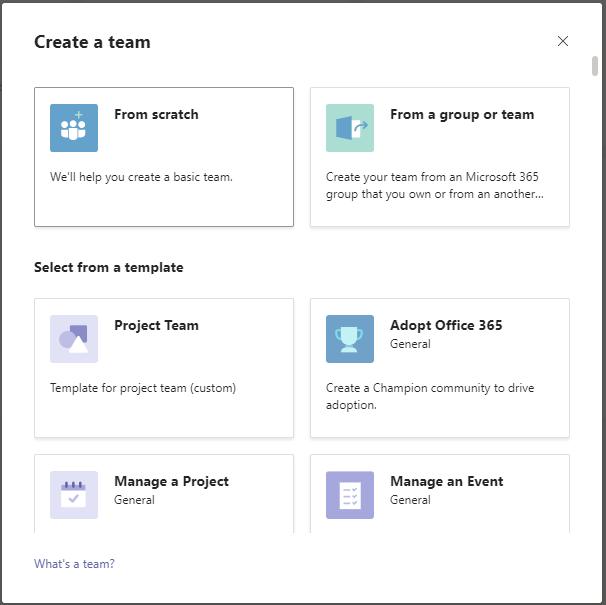Select the "From a group or team" title

point(462,114)
